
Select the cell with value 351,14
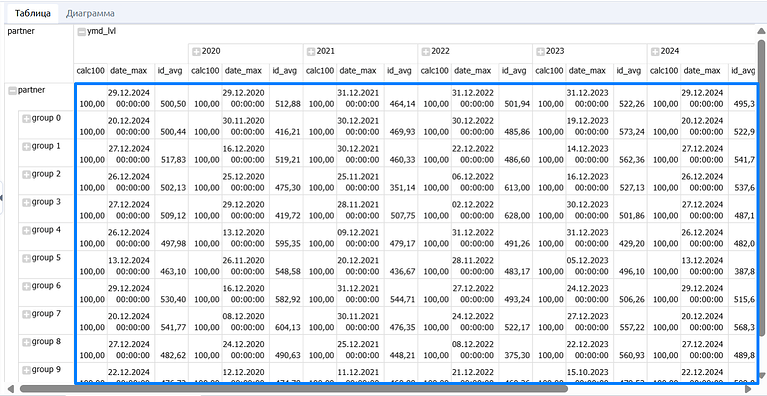click(x=401, y=181)
